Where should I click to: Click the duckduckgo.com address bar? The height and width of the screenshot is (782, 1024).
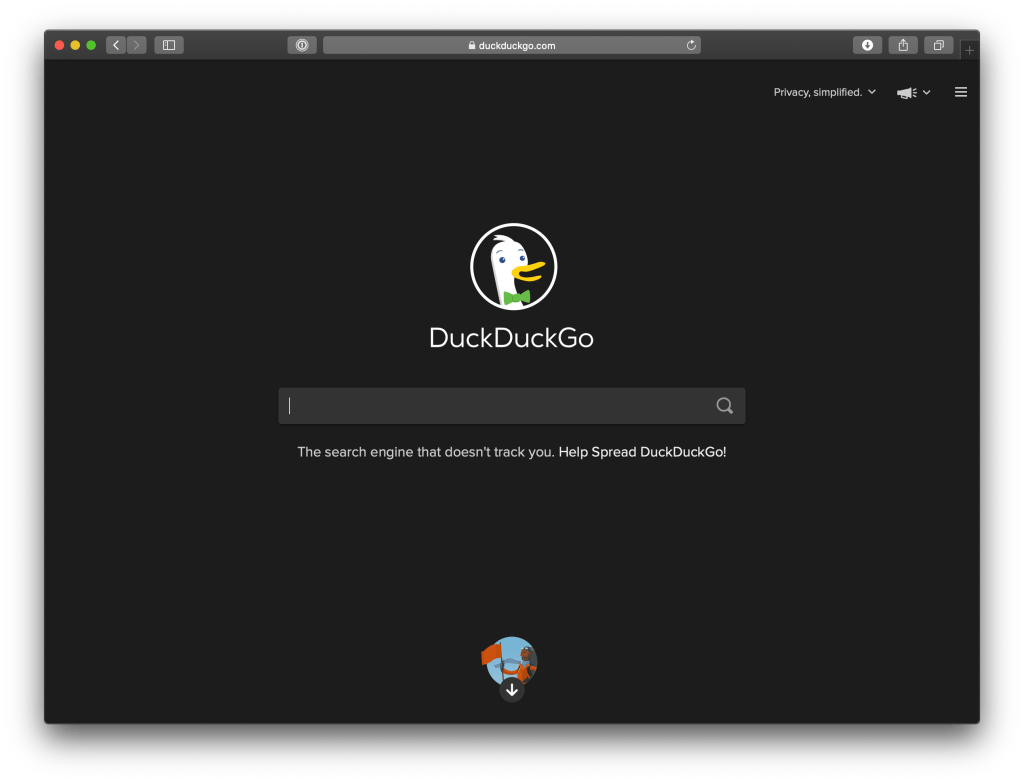[512, 45]
